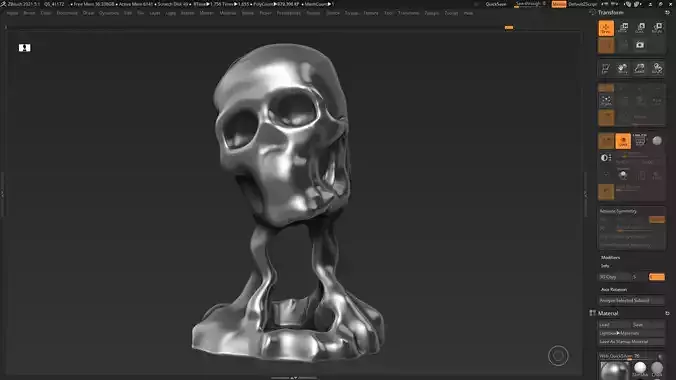Select the gray material sphere on the right
This screenshot has width=676, height=380.
(x=657, y=369)
